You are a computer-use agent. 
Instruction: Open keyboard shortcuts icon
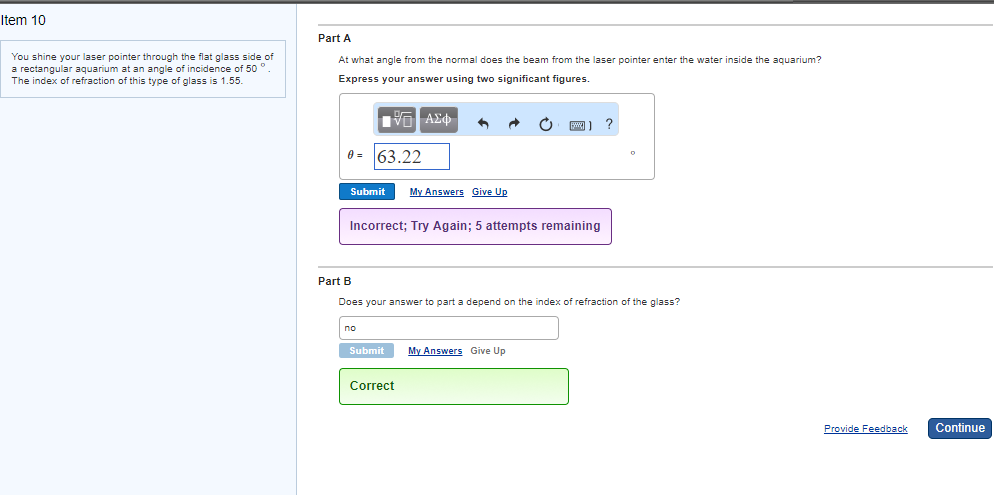click(x=580, y=126)
